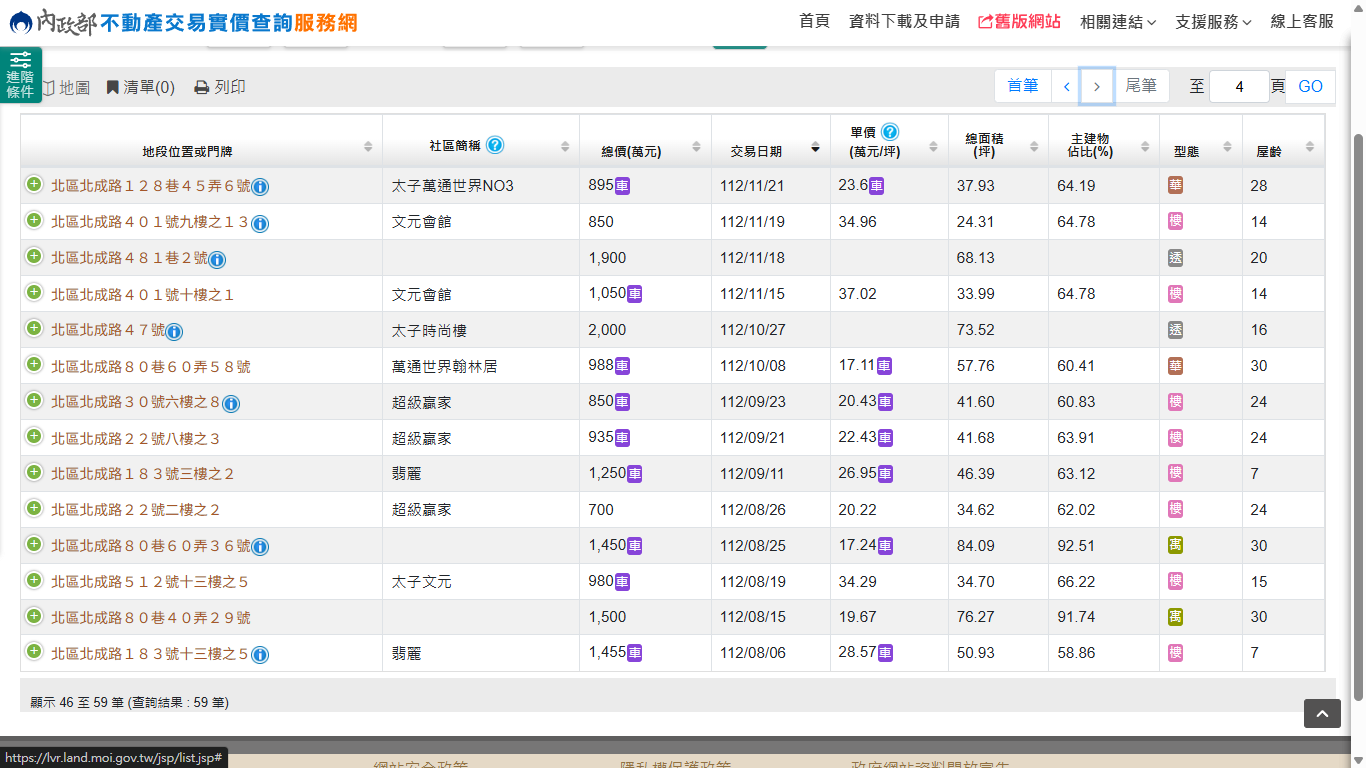The height and width of the screenshot is (768, 1366).
Task: Click info icon beside 北區北成路183號十三樓之5
Action: pyautogui.click(x=260, y=655)
